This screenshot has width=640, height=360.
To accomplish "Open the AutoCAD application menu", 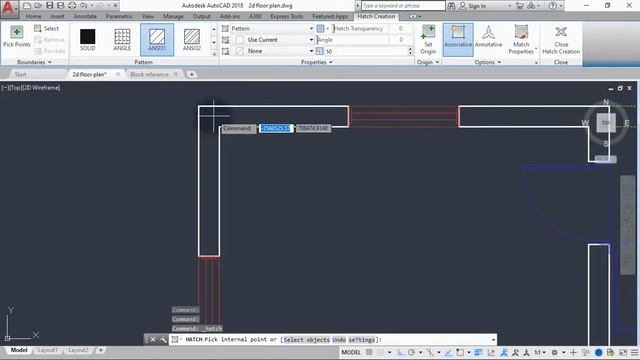I will point(8,9).
